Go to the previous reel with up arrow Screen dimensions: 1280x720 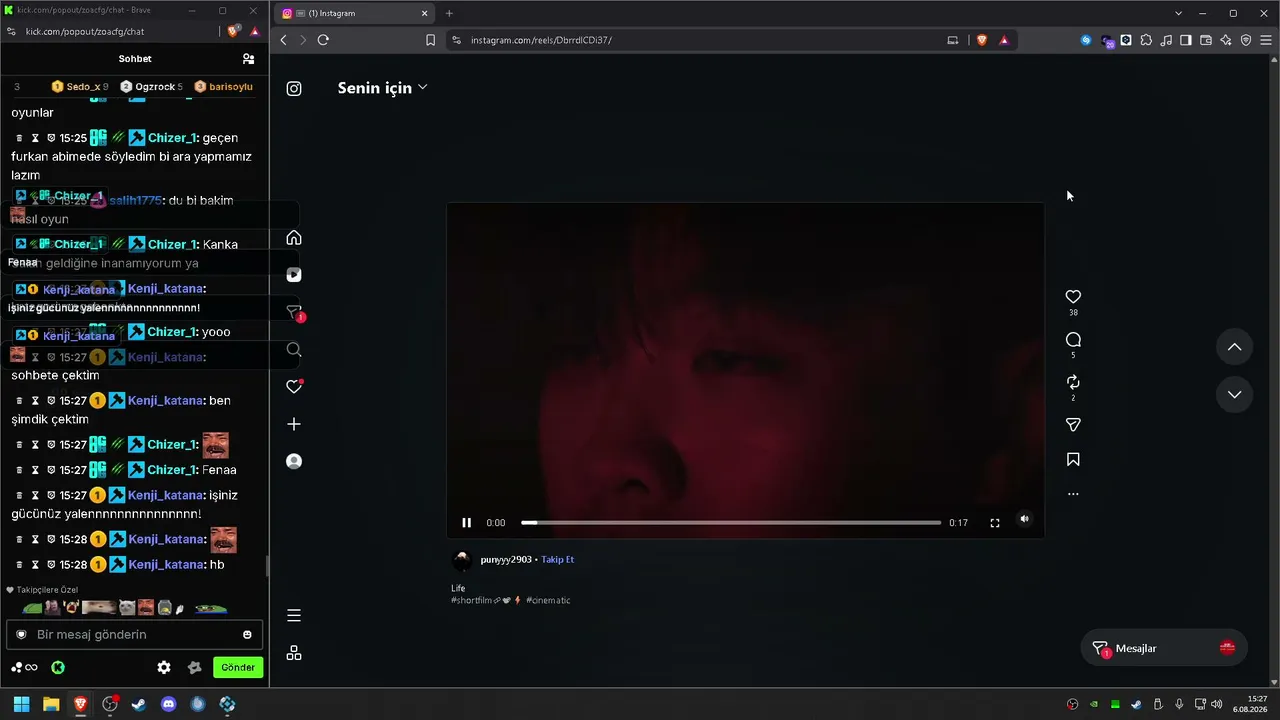point(1235,347)
